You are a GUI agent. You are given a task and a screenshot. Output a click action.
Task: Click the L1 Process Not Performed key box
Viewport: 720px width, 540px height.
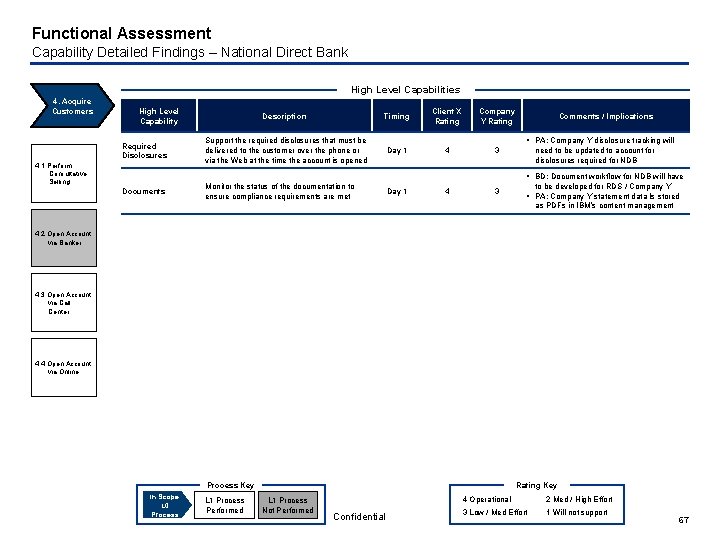(288, 505)
